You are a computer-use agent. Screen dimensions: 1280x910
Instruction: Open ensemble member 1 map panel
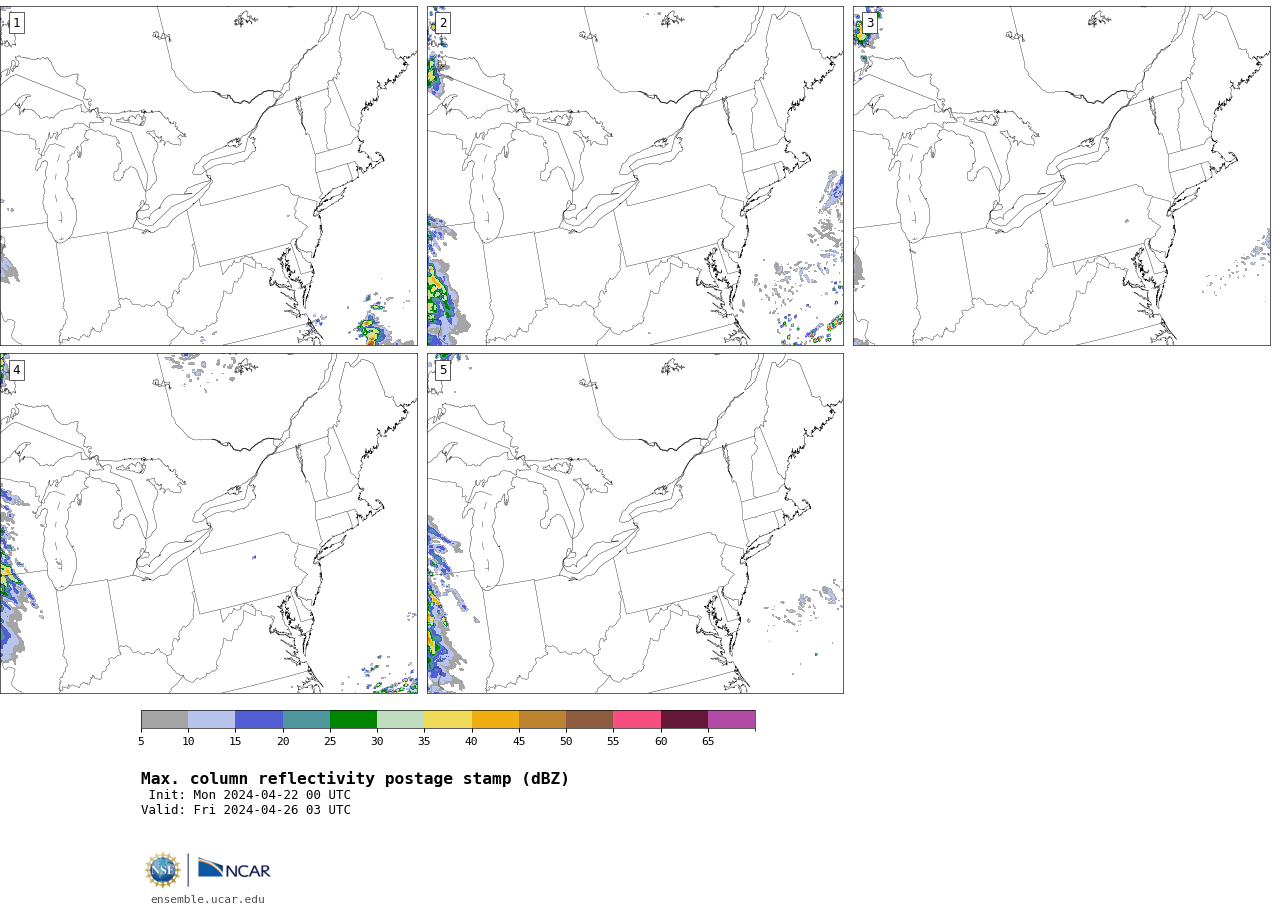[x=208, y=176]
